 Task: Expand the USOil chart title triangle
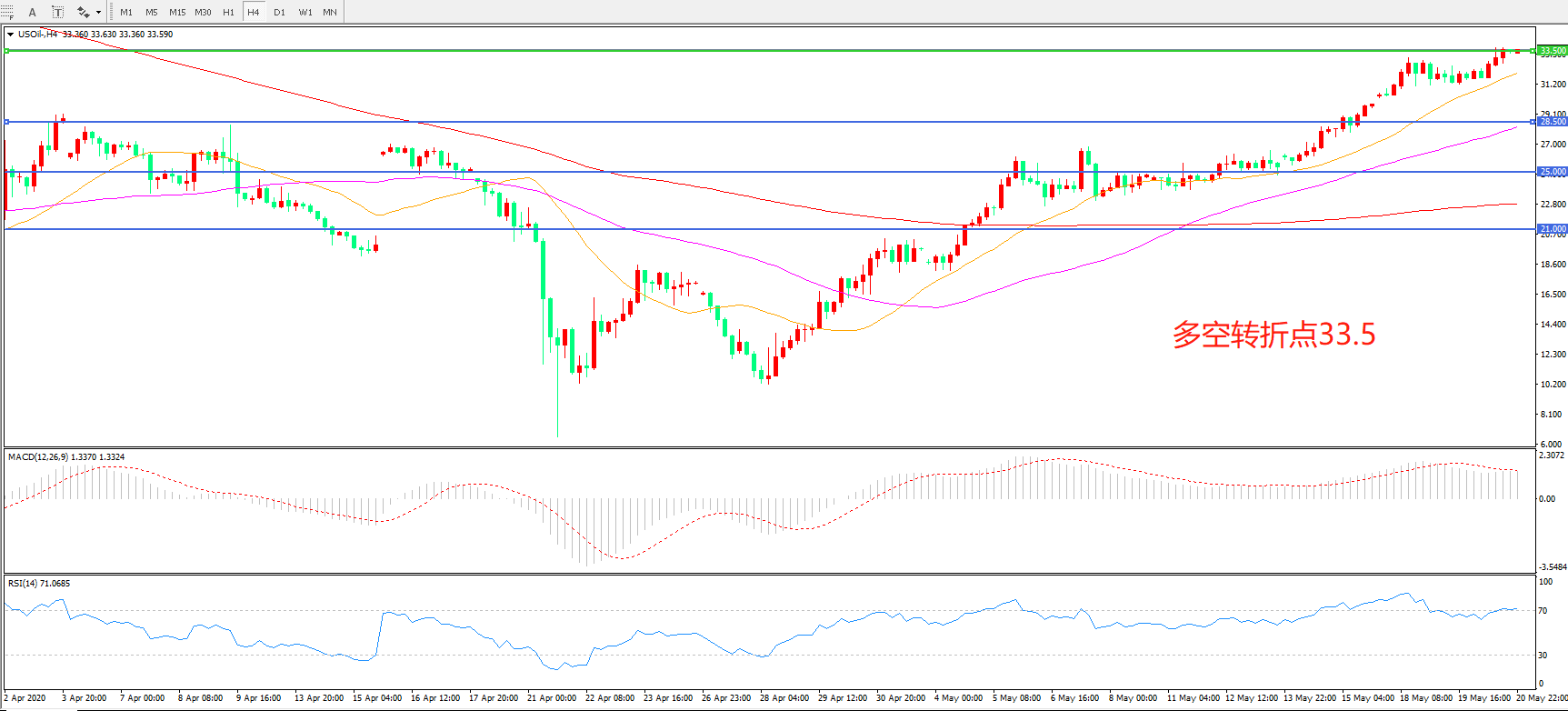coord(10,35)
